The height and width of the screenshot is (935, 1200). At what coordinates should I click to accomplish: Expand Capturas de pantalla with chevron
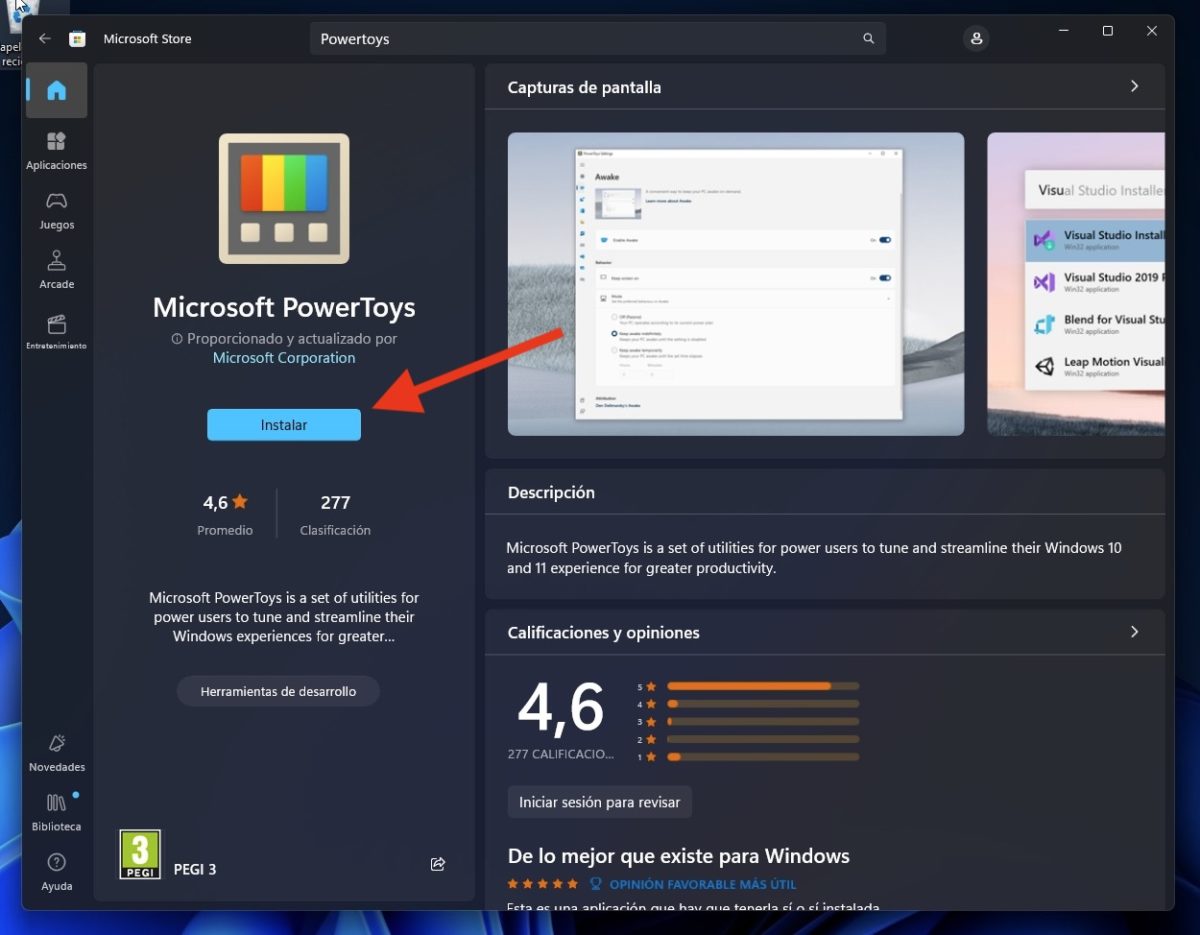(1134, 86)
